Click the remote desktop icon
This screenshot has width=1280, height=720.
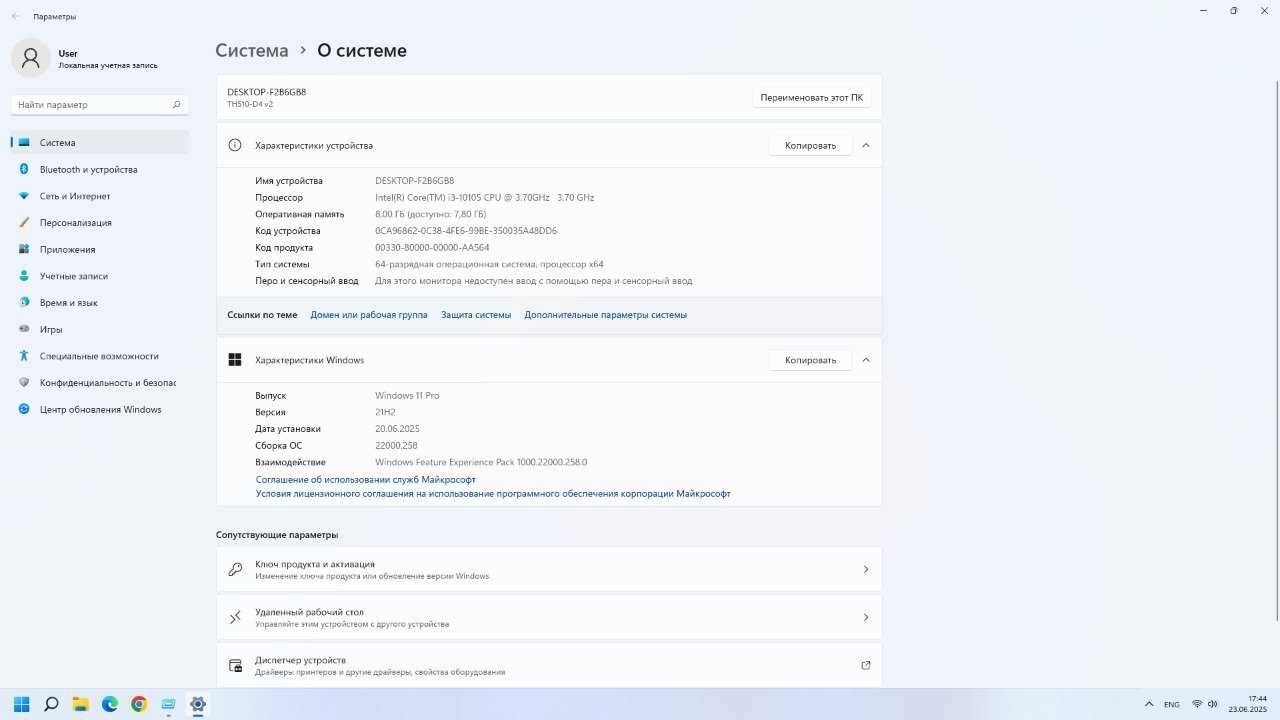coord(235,617)
